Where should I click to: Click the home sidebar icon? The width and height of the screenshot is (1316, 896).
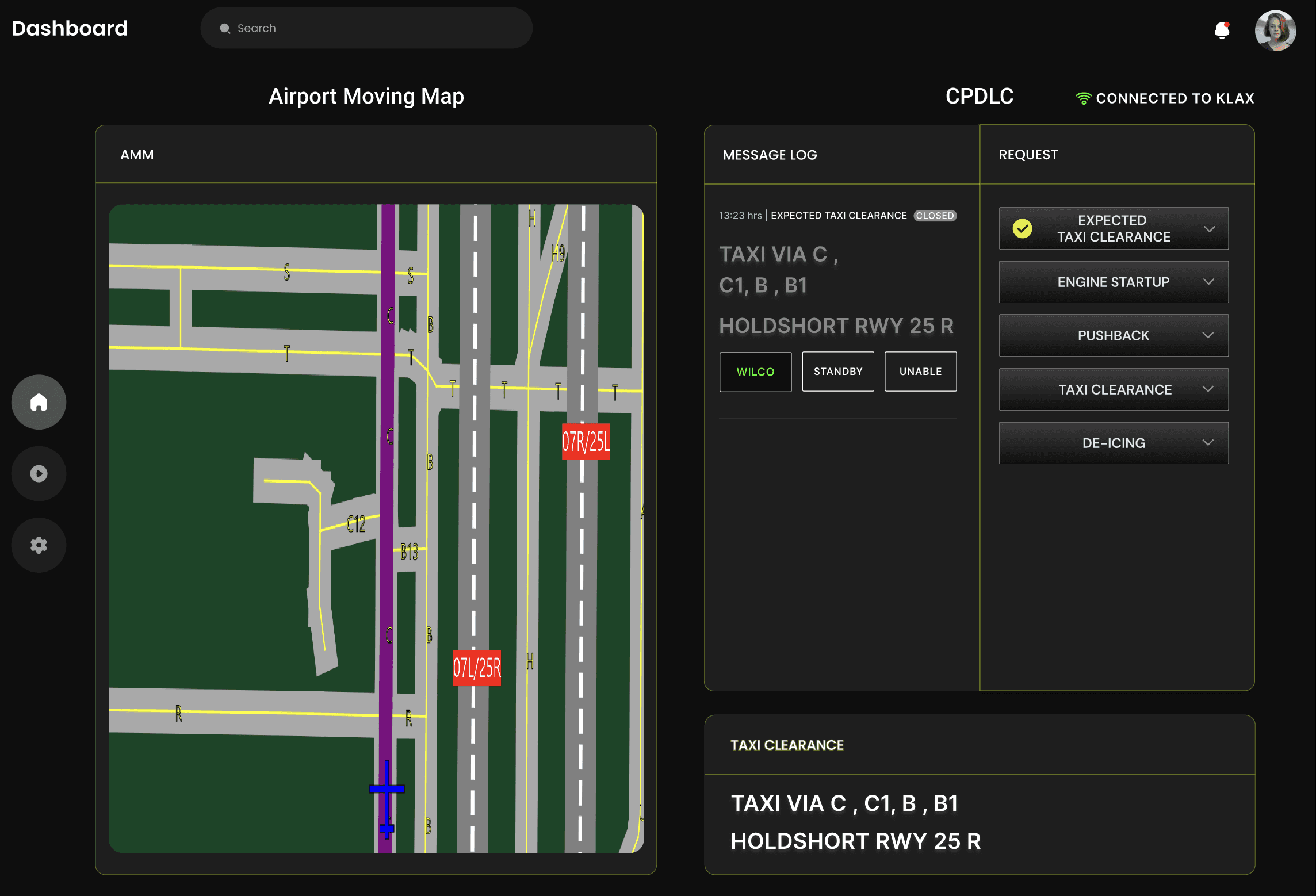39,402
